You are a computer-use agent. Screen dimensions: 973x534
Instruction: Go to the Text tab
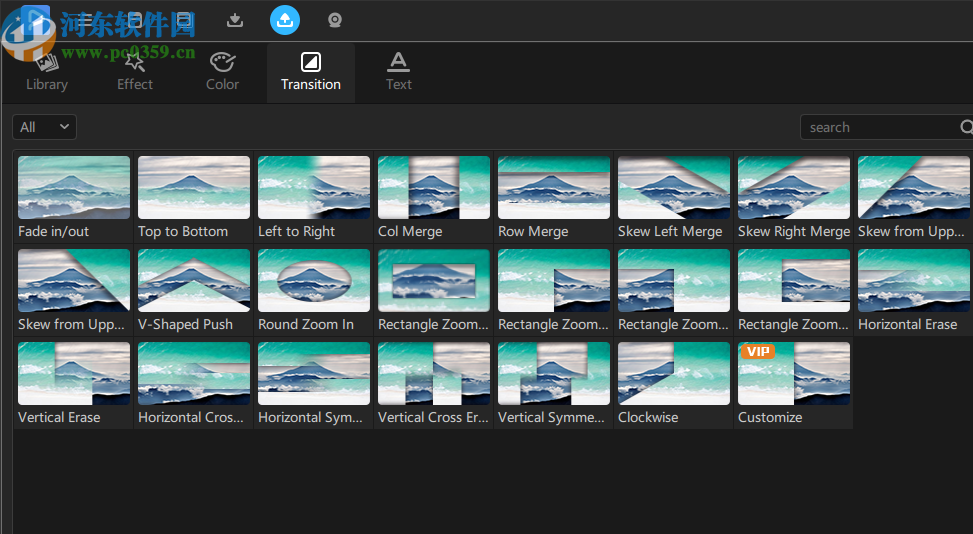399,72
